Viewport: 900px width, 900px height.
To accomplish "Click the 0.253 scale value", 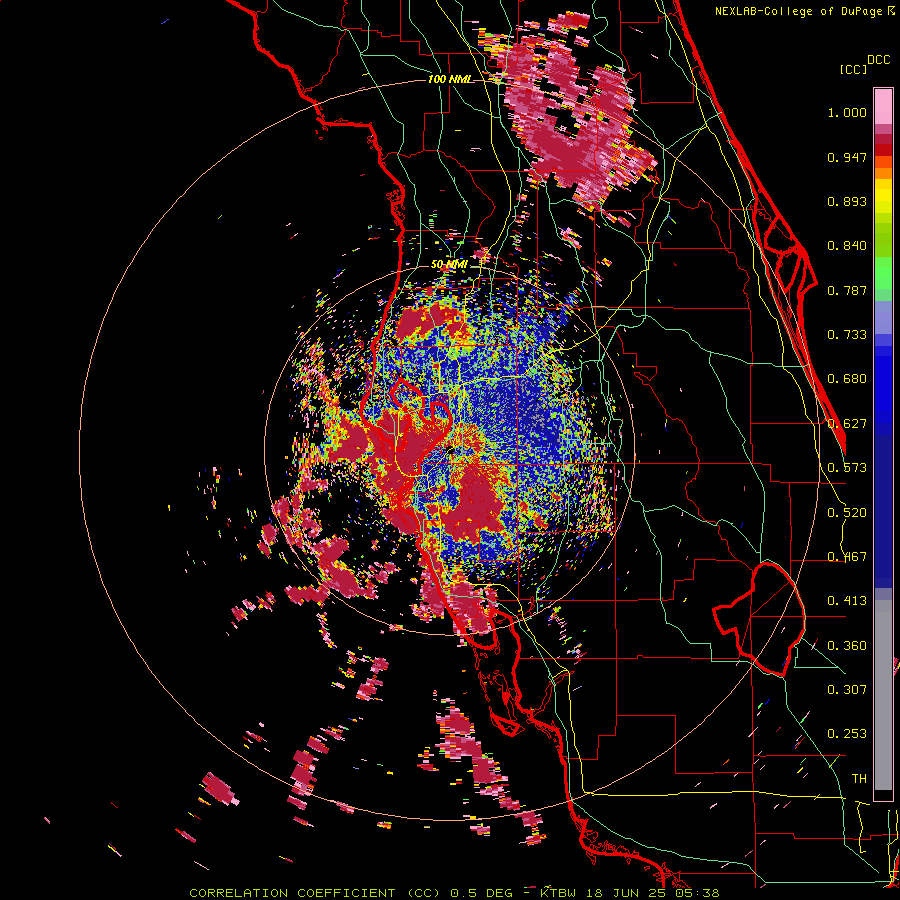I will pyautogui.click(x=847, y=734).
